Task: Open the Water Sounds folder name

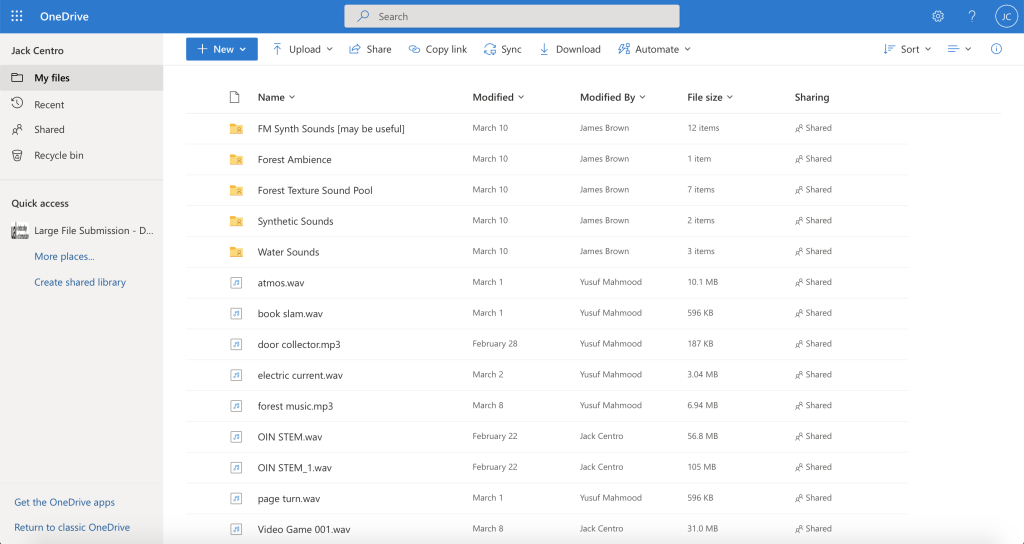Action: click(x=288, y=251)
